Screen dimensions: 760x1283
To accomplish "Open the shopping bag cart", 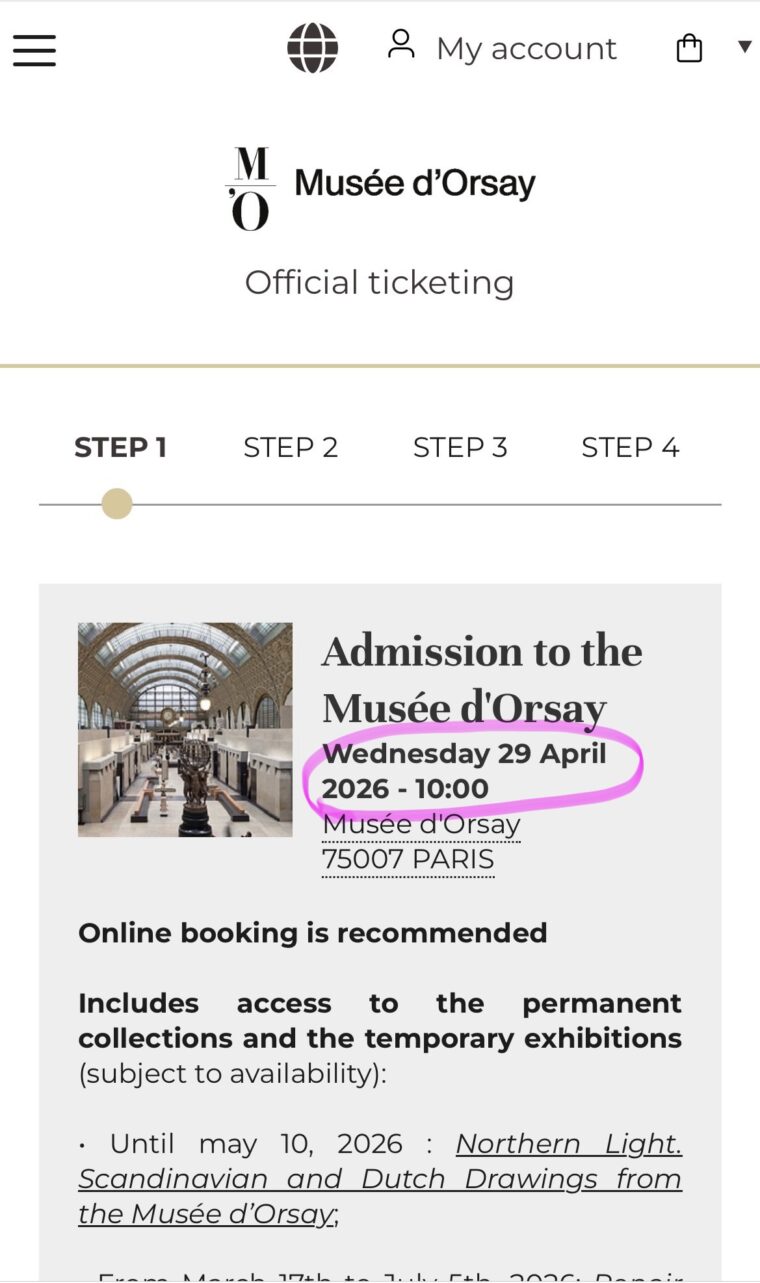I will 690,48.
